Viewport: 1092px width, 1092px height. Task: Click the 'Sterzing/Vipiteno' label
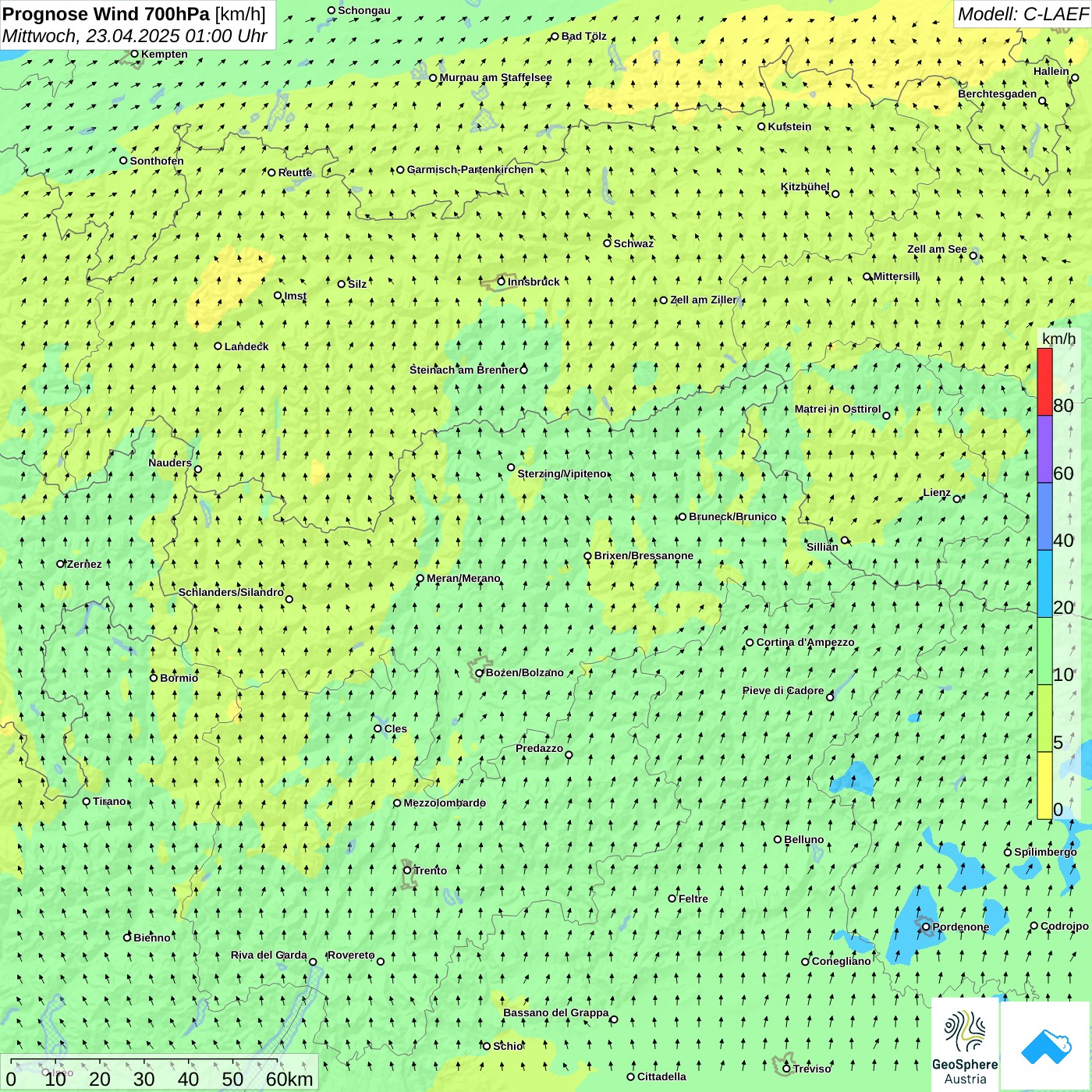click(562, 473)
